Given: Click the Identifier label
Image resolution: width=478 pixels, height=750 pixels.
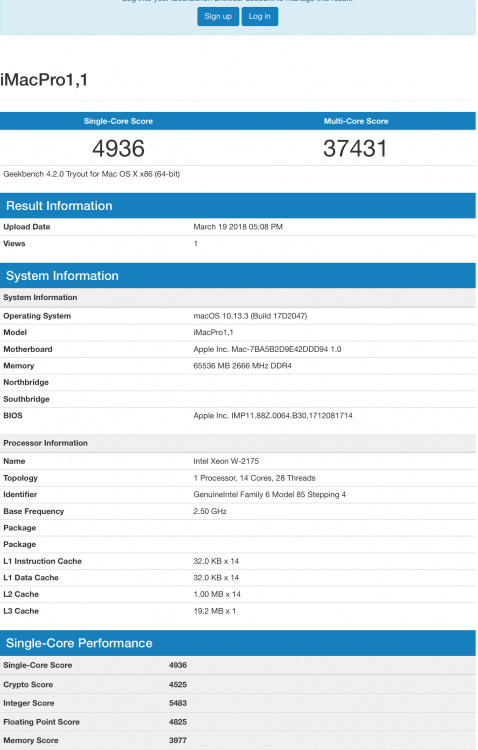Looking at the screenshot, I should [20, 495].
